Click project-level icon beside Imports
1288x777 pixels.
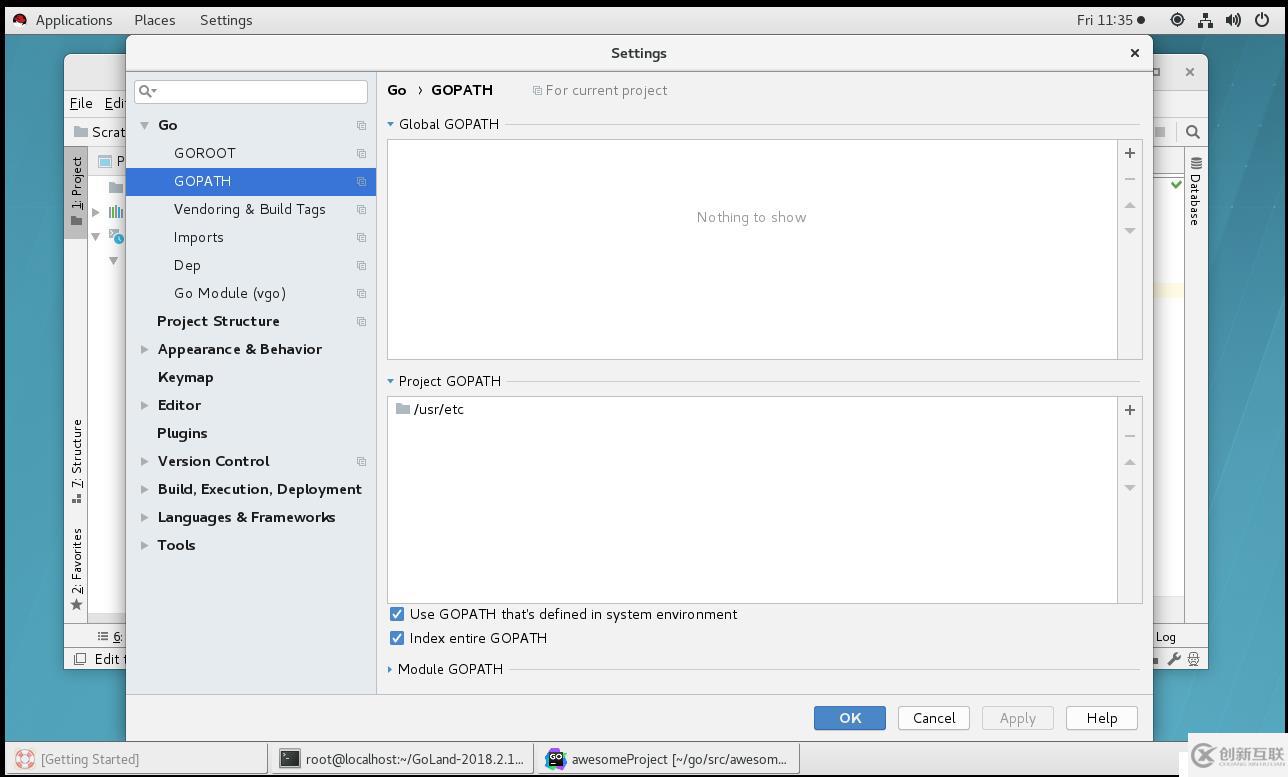coord(361,237)
